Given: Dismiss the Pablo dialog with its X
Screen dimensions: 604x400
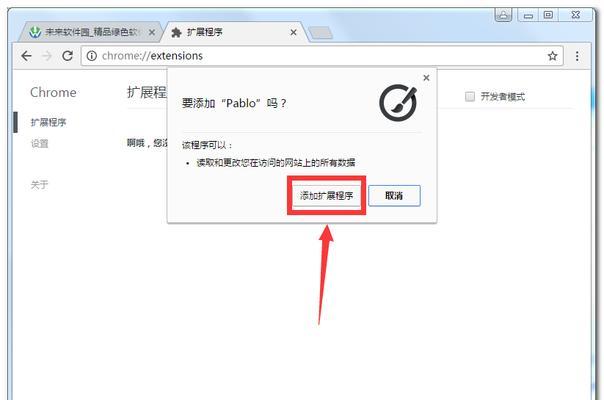Looking at the screenshot, I should click(x=426, y=78).
